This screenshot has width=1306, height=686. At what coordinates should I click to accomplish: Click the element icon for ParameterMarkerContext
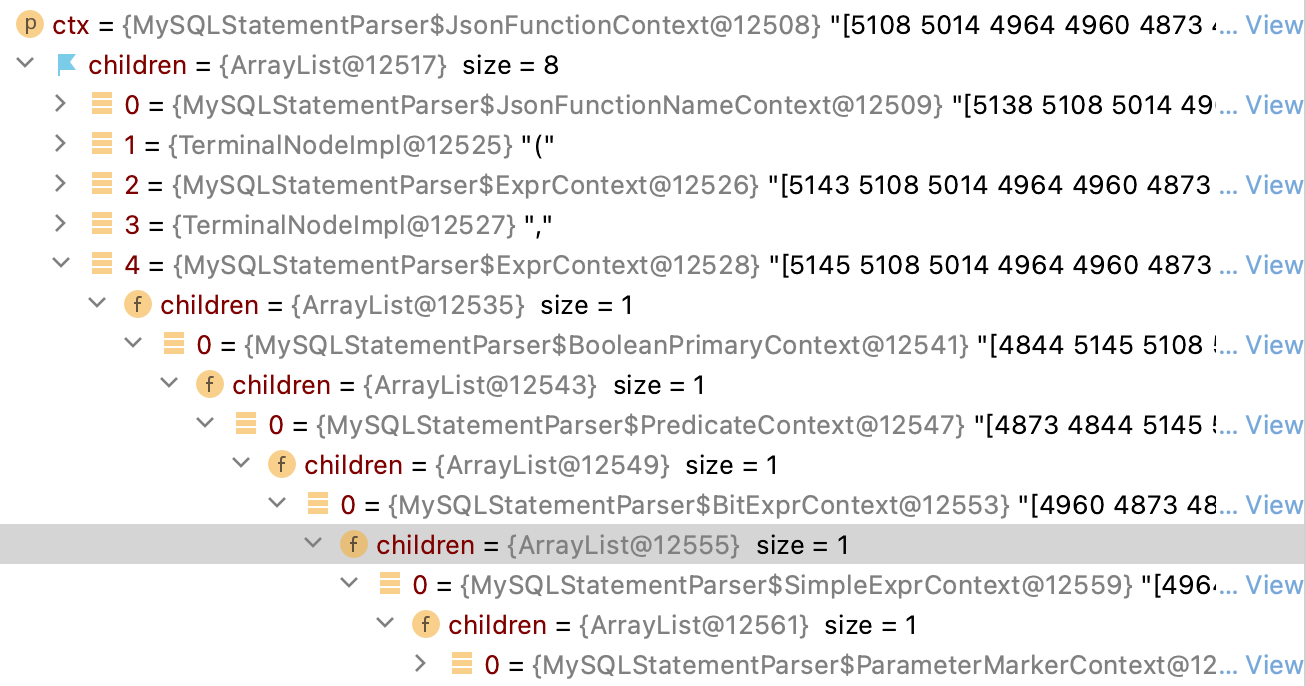[460, 663]
